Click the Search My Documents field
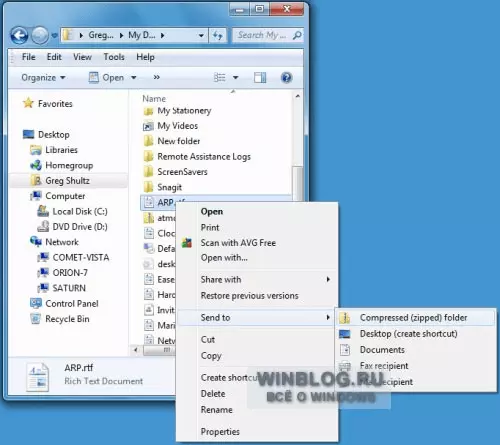500x445 pixels. [263, 35]
